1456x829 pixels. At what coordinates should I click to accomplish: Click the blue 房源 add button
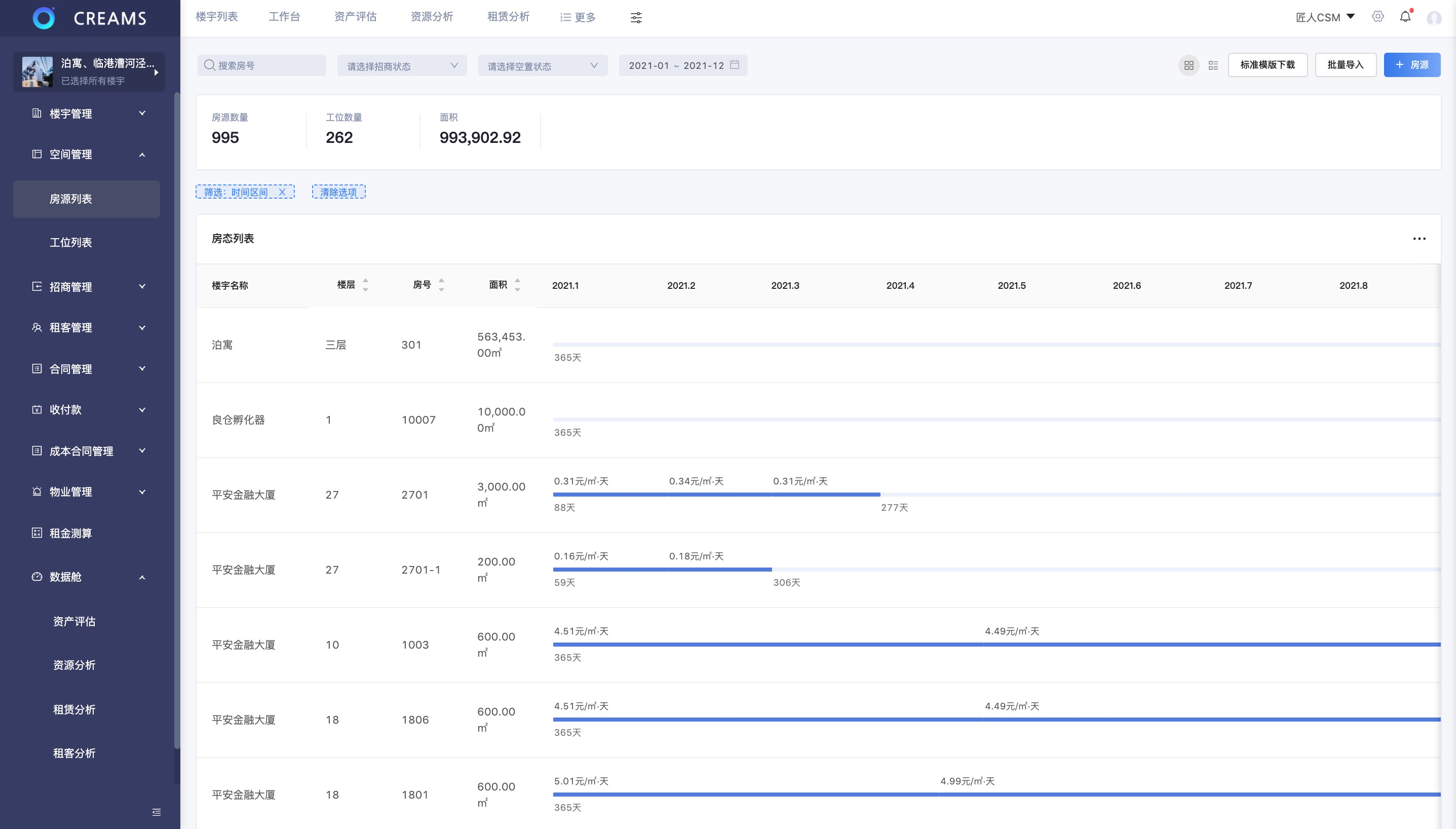coord(1411,65)
